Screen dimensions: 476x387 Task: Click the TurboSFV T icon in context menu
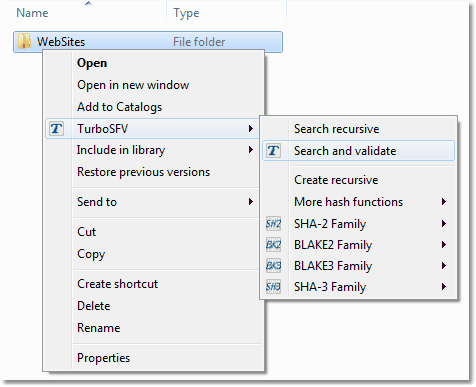(x=56, y=129)
